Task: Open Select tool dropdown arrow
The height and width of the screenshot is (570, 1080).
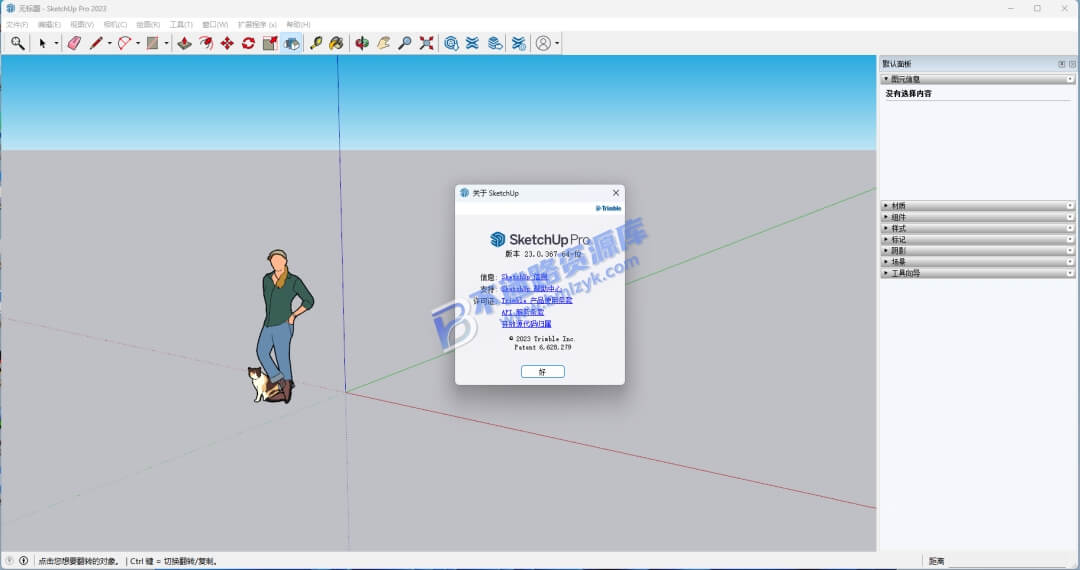Action: coord(56,43)
